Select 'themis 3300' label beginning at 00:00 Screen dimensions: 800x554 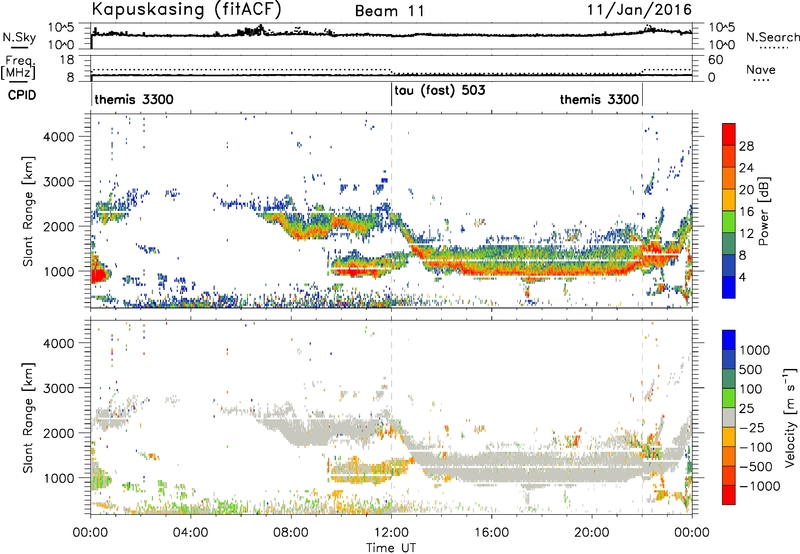tap(134, 99)
